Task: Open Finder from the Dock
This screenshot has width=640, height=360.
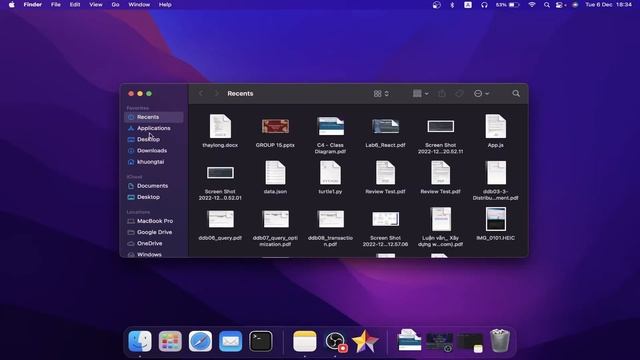Action: tap(140, 341)
